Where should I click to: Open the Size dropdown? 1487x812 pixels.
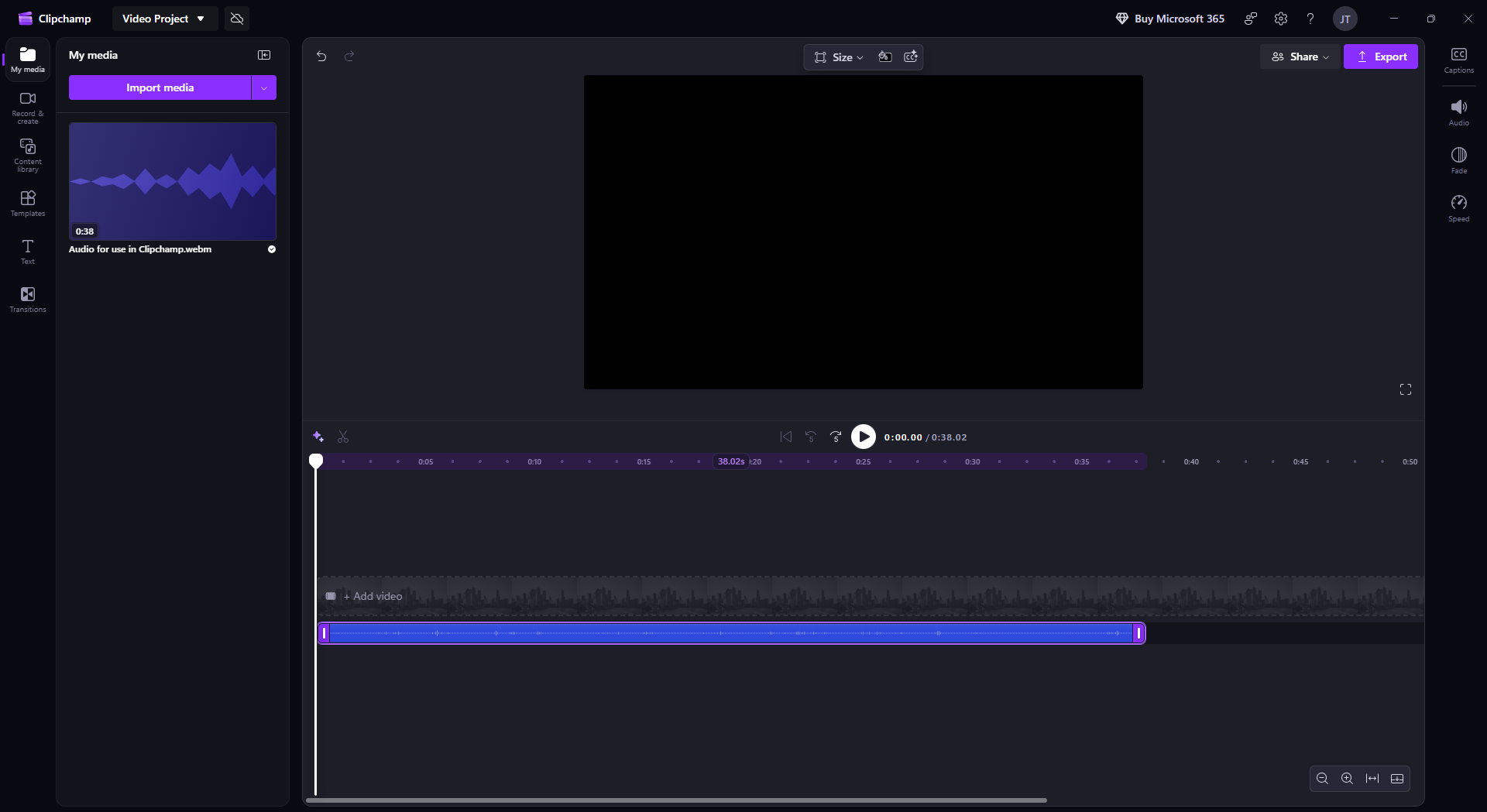839,57
